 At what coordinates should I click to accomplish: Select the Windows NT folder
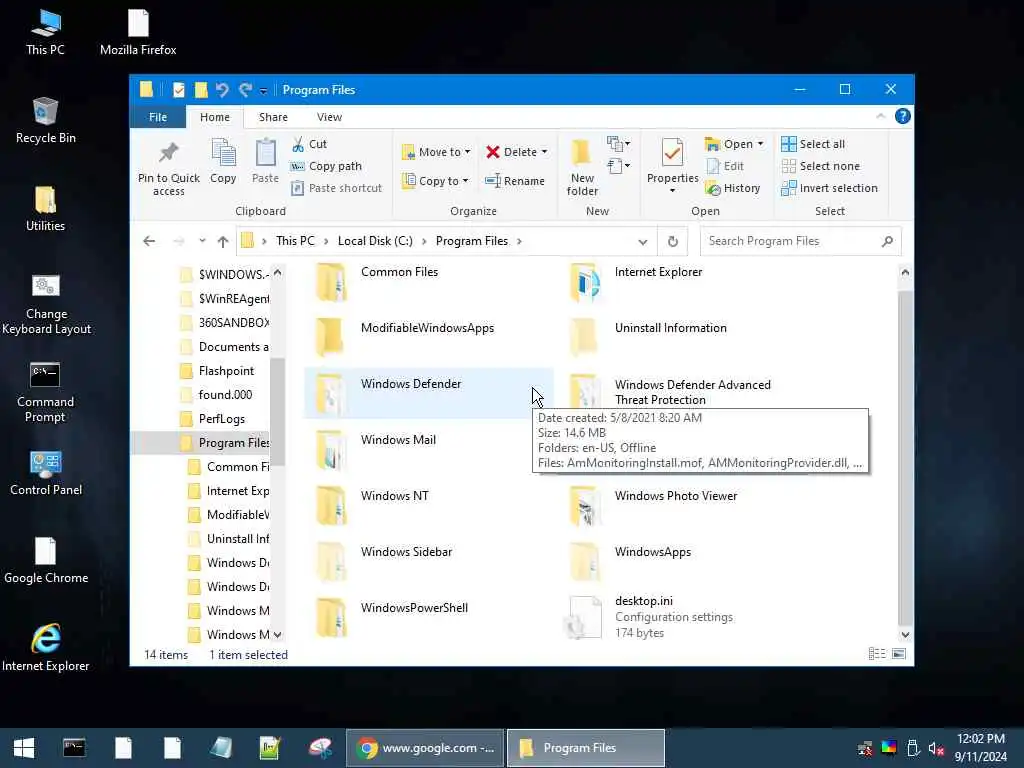pos(428,505)
